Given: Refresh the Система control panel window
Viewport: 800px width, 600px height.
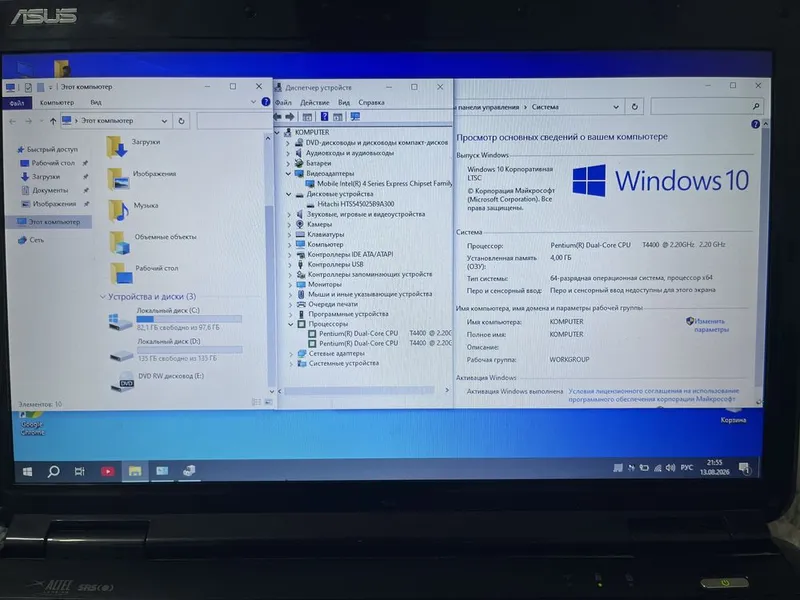Looking at the screenshot, I should point(635,107).
